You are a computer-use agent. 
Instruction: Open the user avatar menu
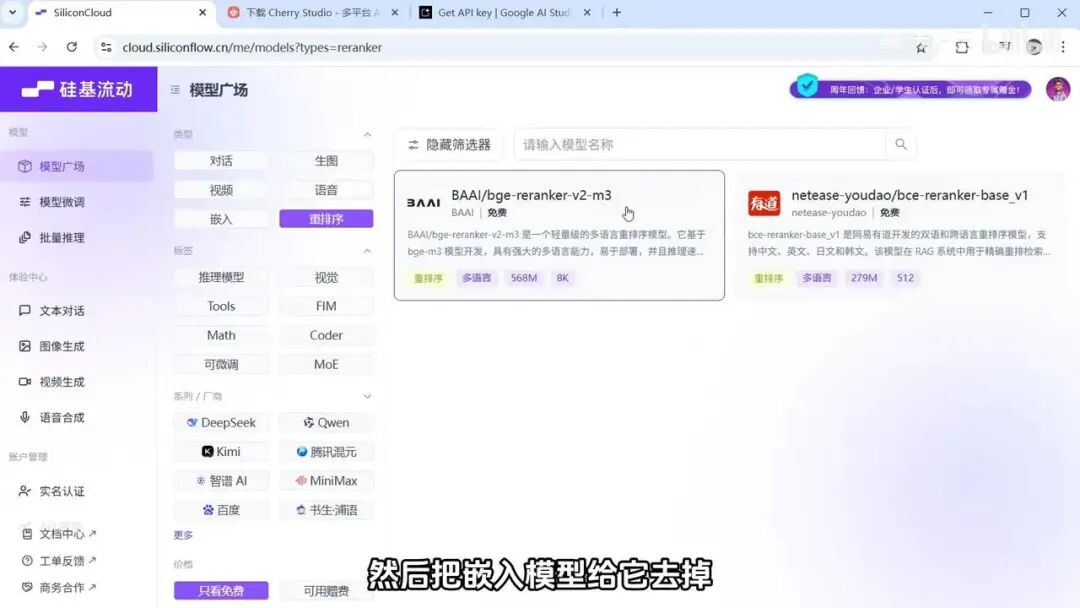pyautogui.click(x=1058, y=89)
